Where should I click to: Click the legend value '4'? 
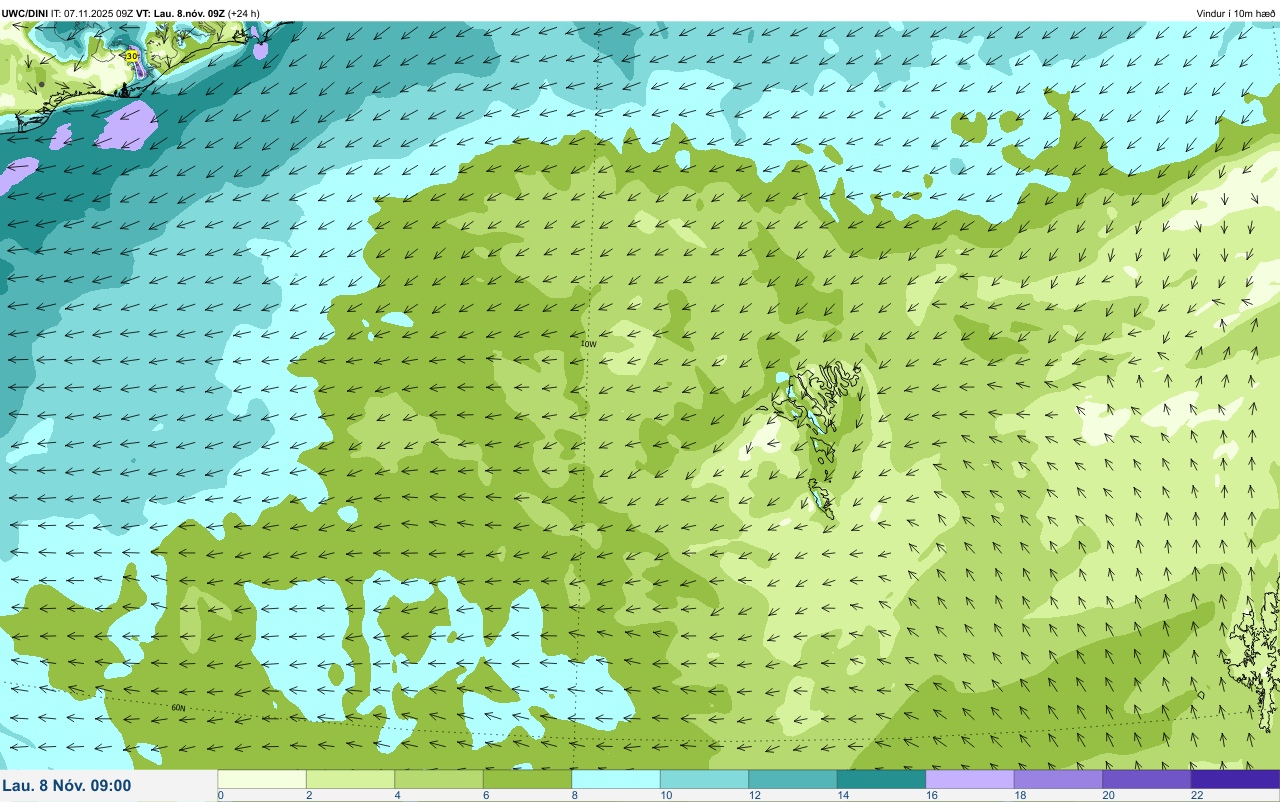click(x=397, y=795)
